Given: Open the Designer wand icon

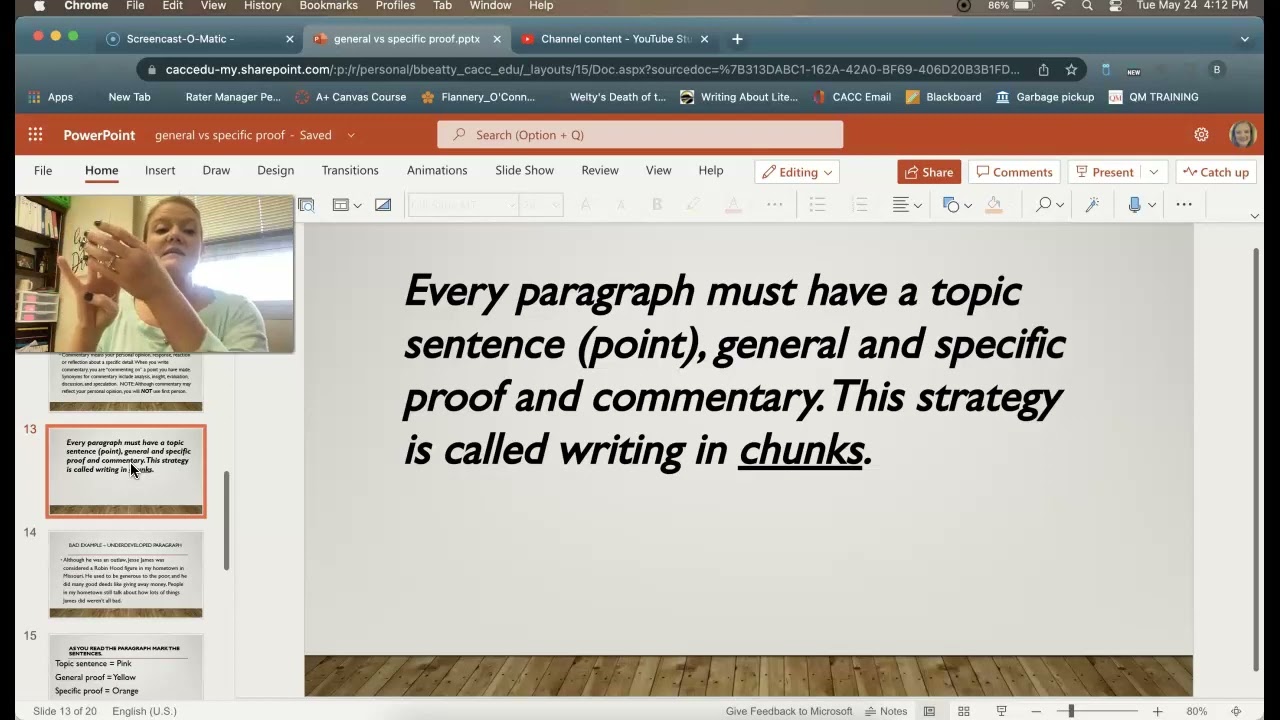Looking at the screenshot, I should (1092, 204).
